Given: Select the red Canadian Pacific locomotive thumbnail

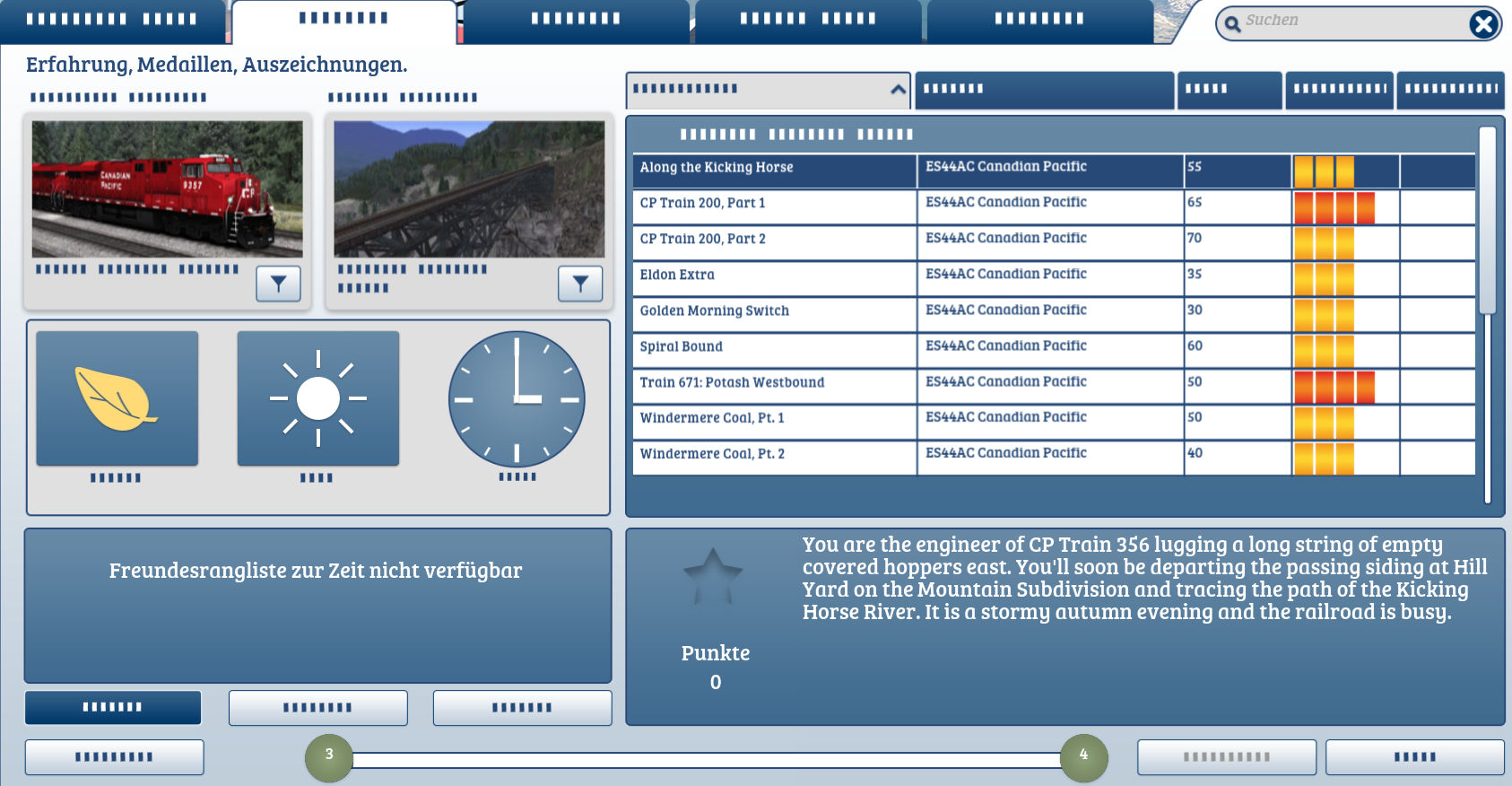Looking at the screenshot, I should (168, 189).
